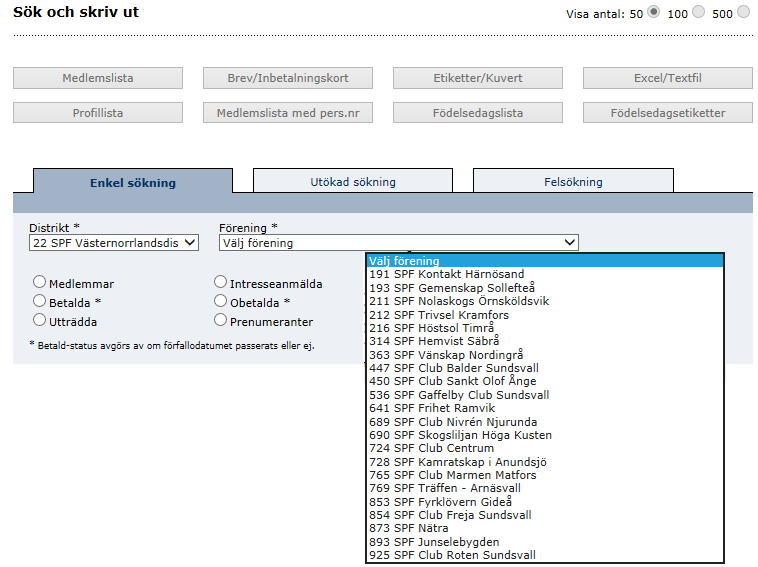Image resolution: width=758 pixels, height=567 pixels.
Task: Choose 193 SPF Gemenskap Sollefteå
Action: pos(545,288)
